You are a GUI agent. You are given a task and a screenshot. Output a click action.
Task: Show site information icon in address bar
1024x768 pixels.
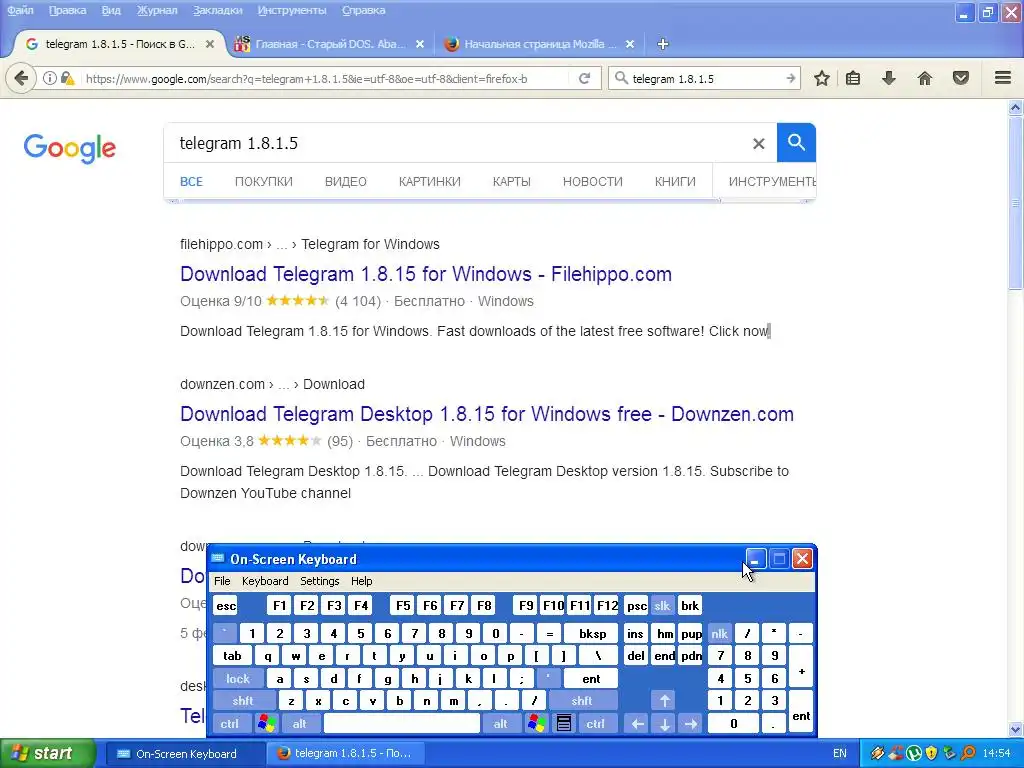tap(50, 78)
